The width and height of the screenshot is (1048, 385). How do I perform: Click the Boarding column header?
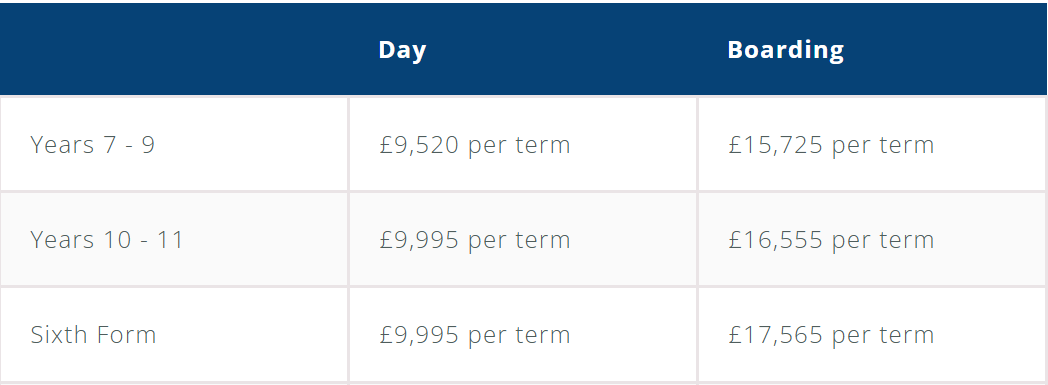coord(785,51)
